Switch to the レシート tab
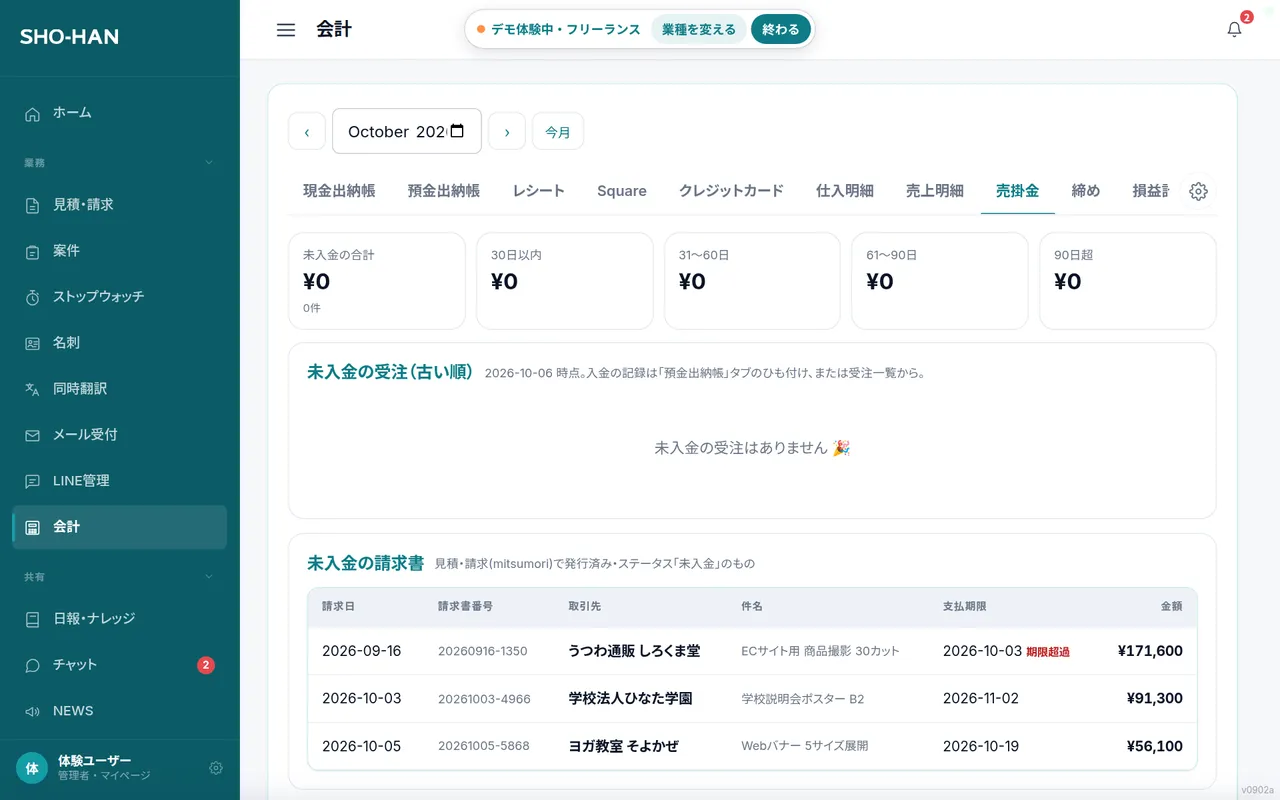The width and height of the screenshot is (1280, 800). (x=539, y=191)
